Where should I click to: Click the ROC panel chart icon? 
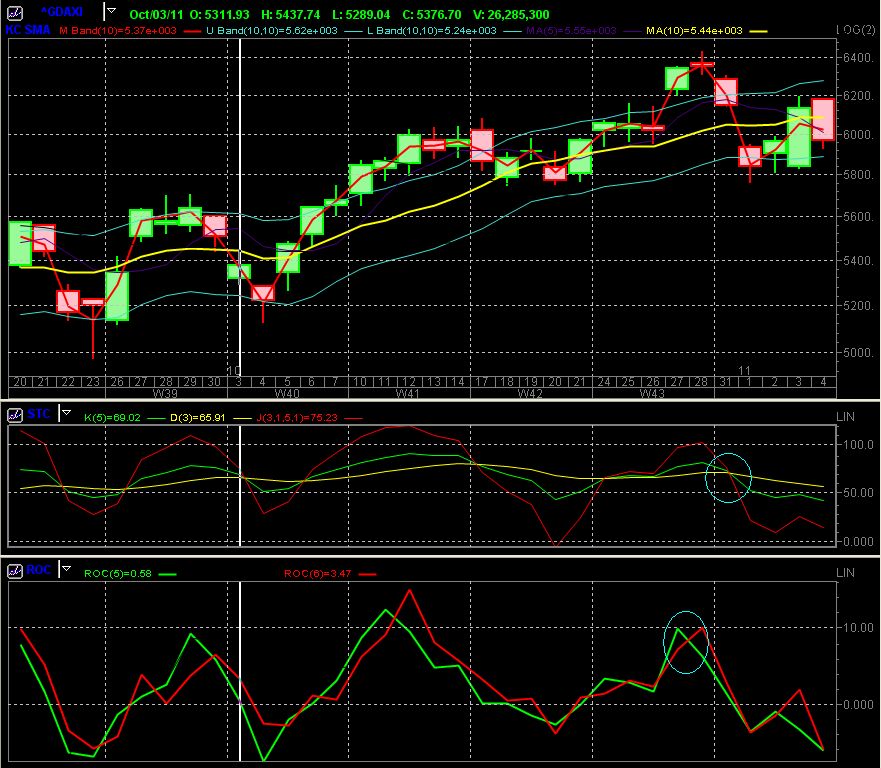coord(15,571)
